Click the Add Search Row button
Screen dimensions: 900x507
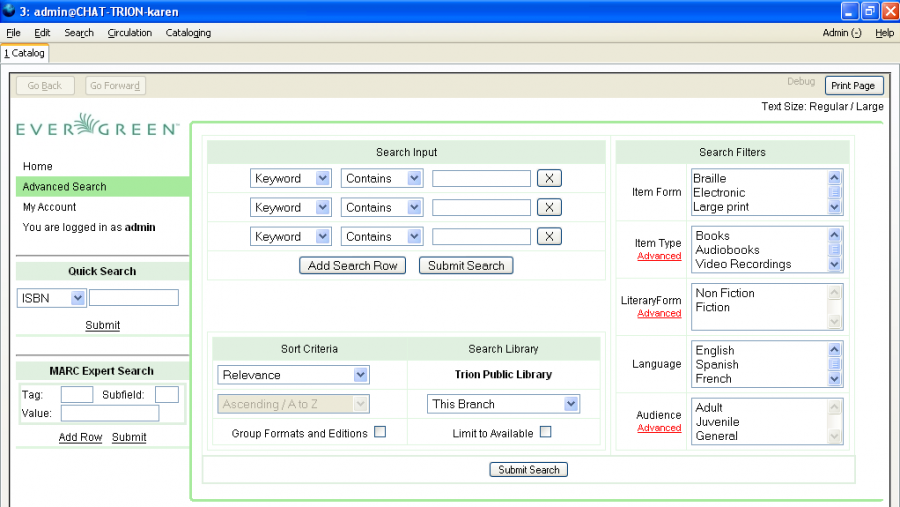[354, 266]
